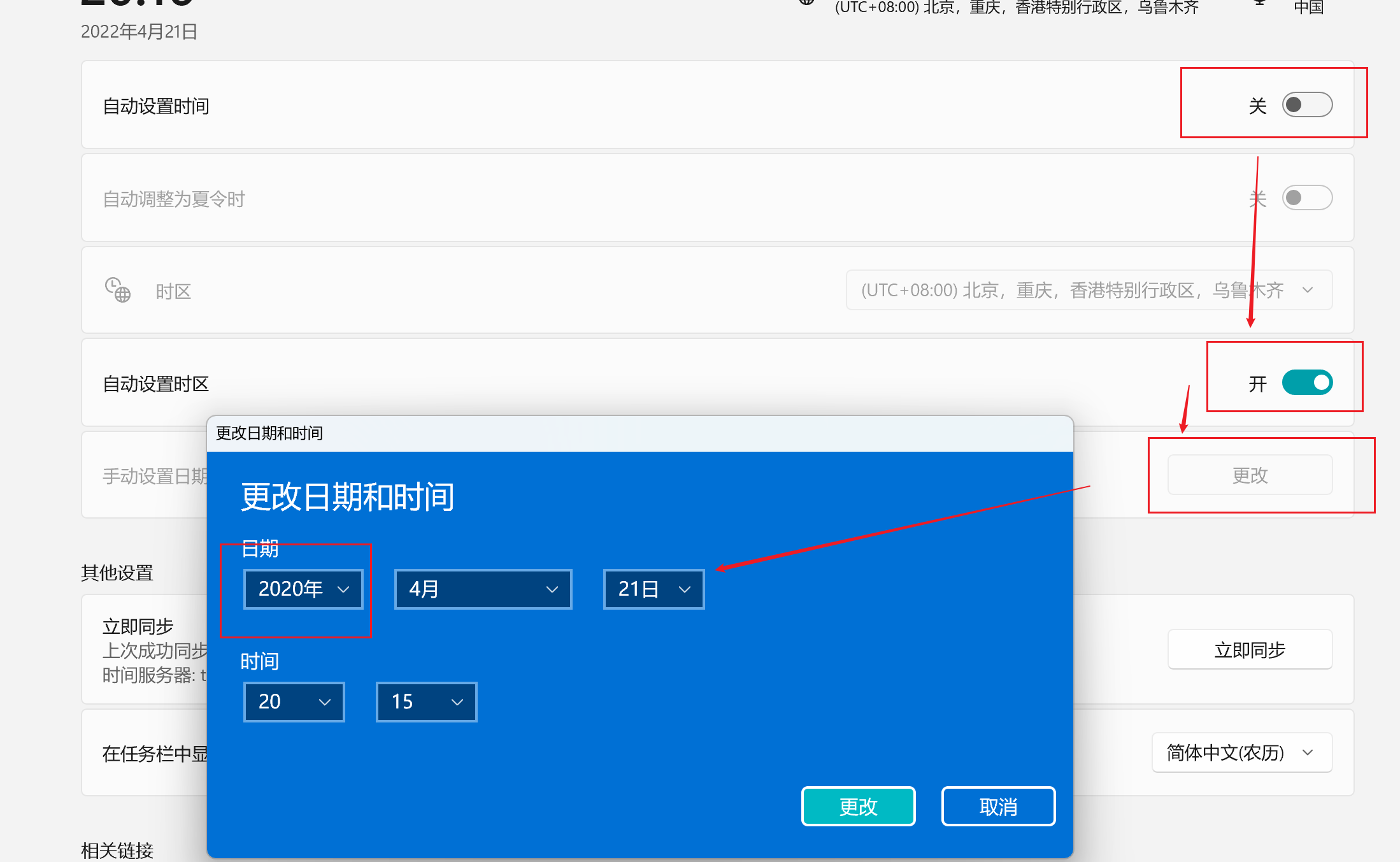
Task: Turn on the 自动设置时间 toggle
Action: coord(1306,105)
